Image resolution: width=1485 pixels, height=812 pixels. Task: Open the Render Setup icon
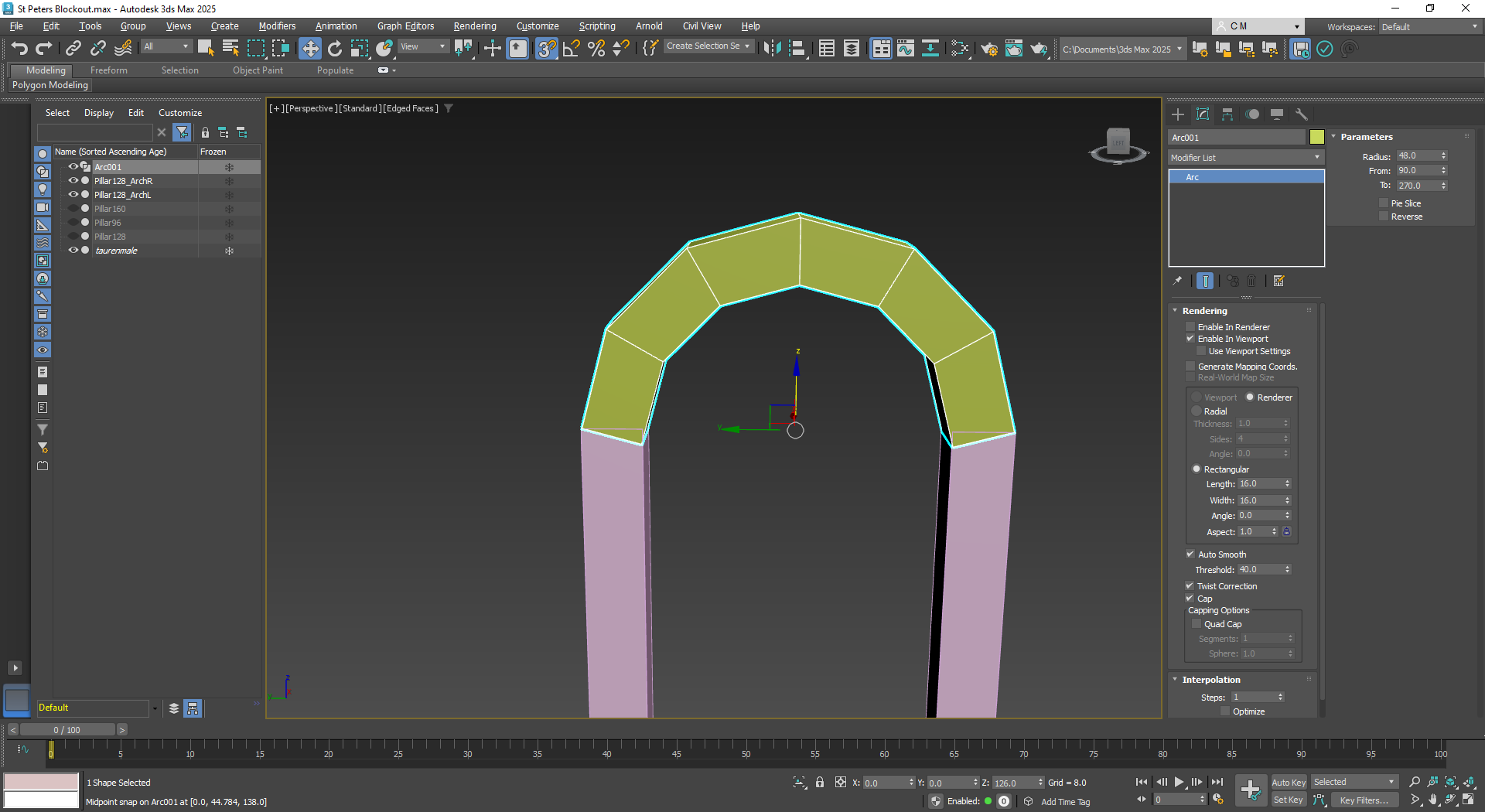click(988, 49)
